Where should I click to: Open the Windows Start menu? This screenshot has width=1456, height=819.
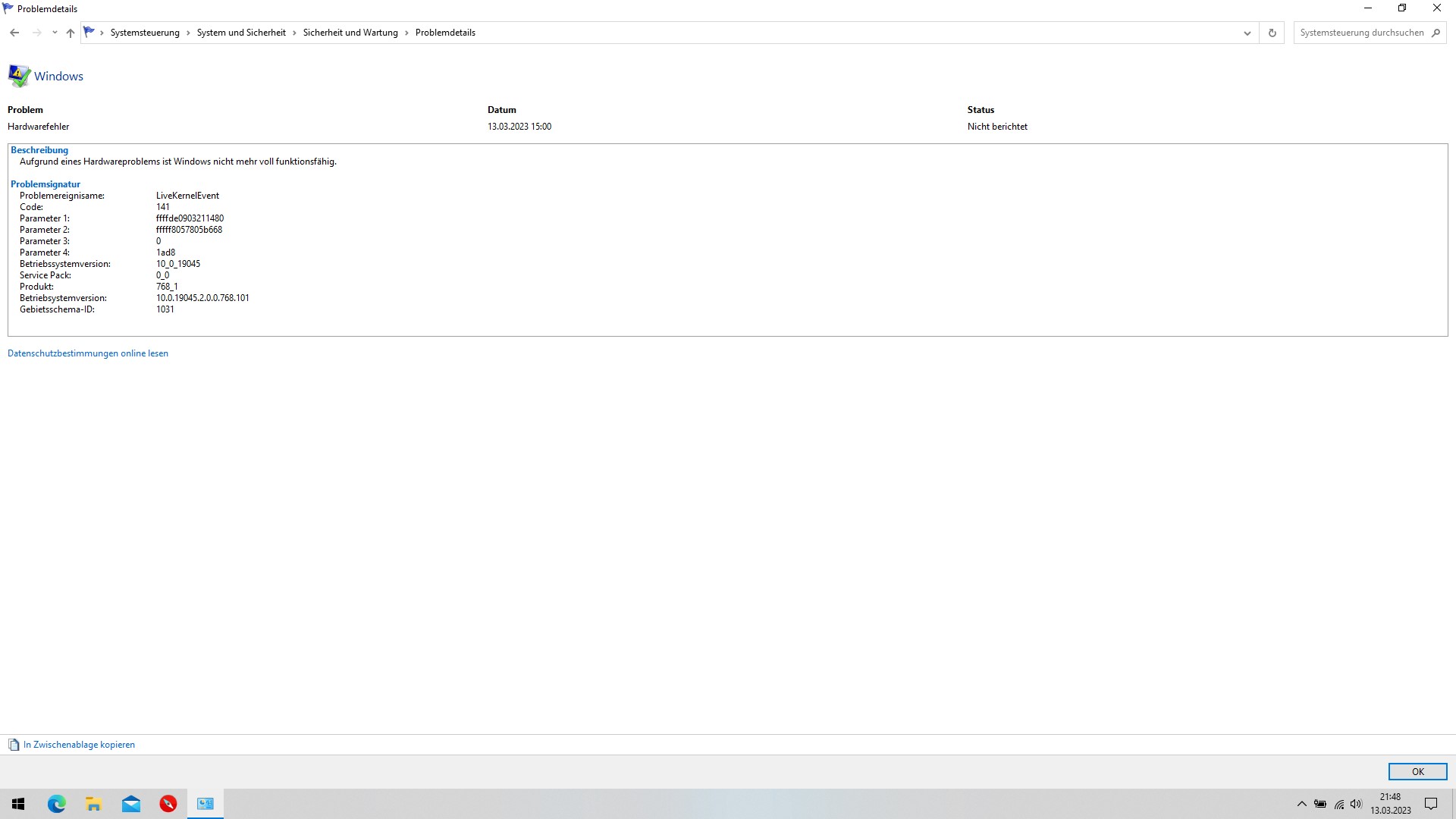click(19, 804)
